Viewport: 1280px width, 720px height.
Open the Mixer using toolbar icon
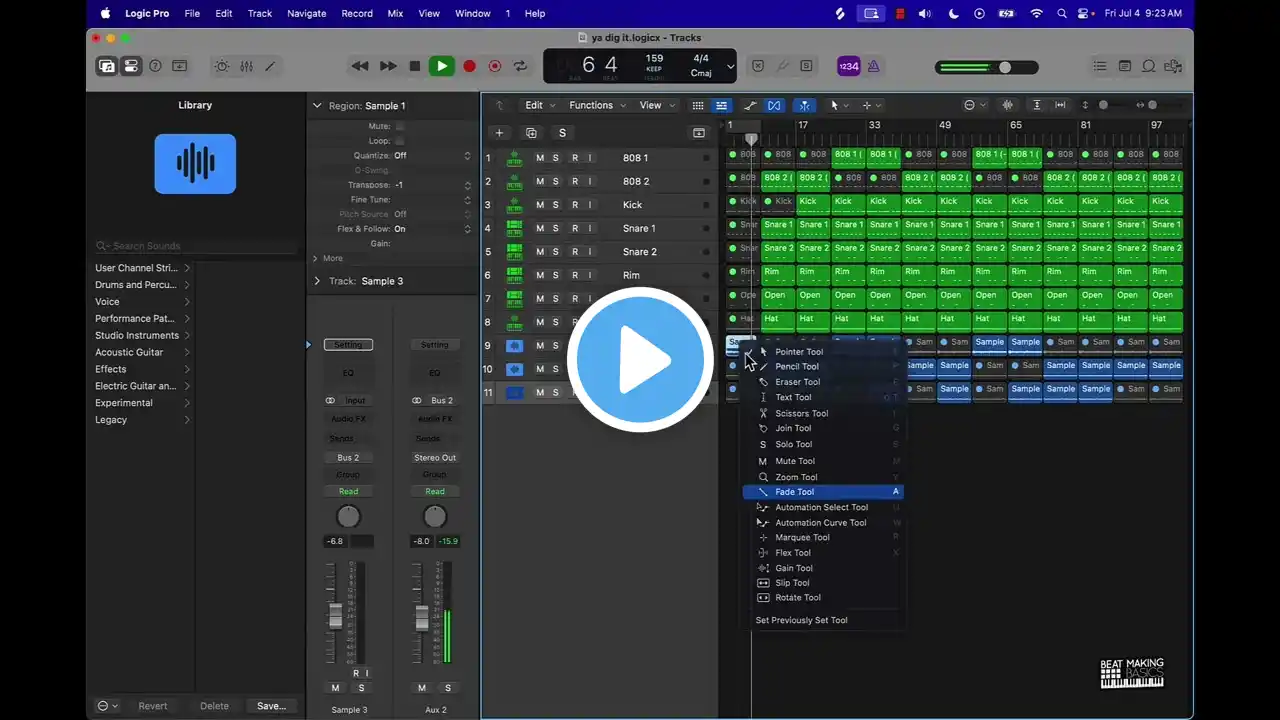pos(246,66)
